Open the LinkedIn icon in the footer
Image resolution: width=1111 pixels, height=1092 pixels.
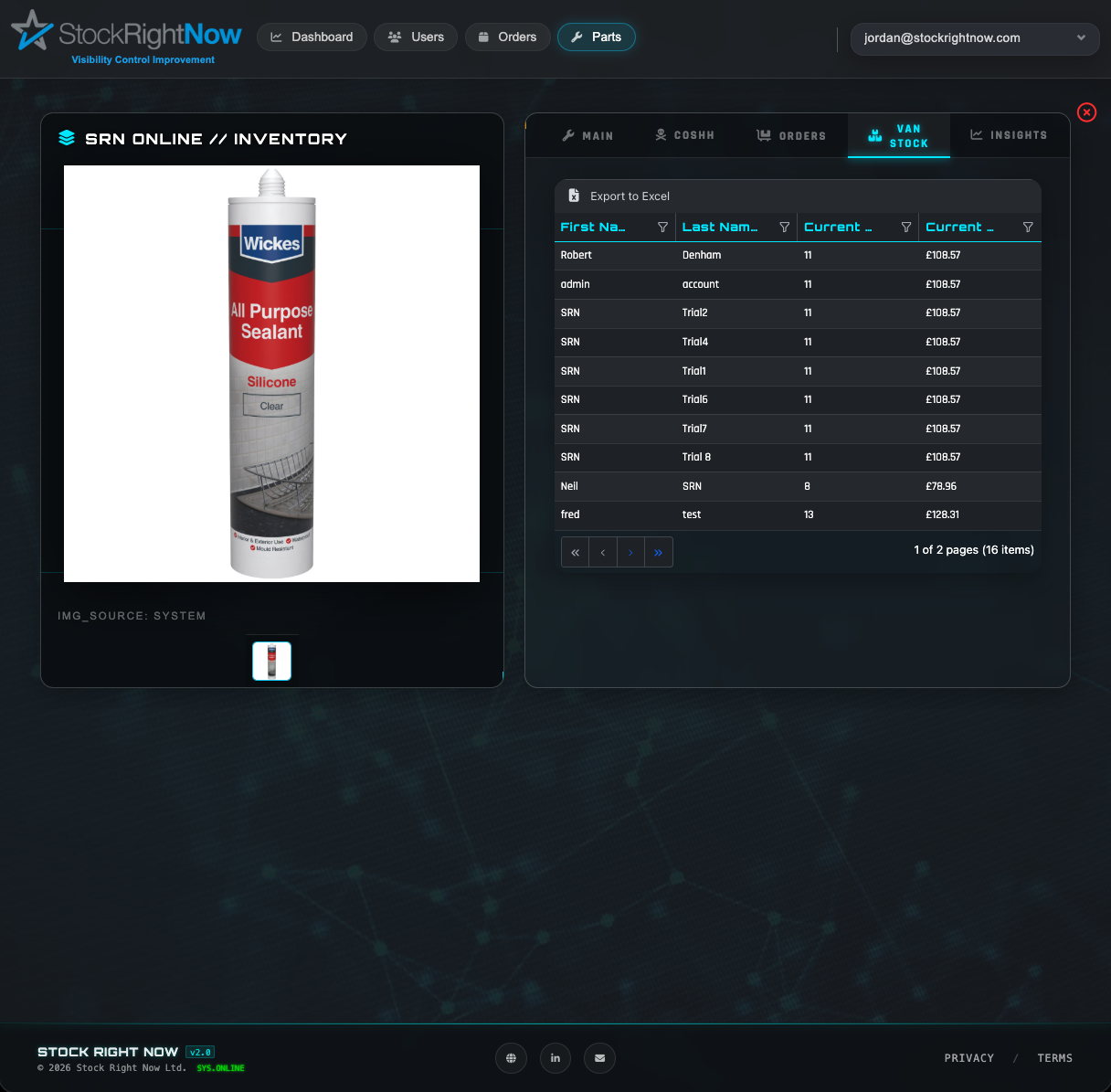(x=555, y=1058)
